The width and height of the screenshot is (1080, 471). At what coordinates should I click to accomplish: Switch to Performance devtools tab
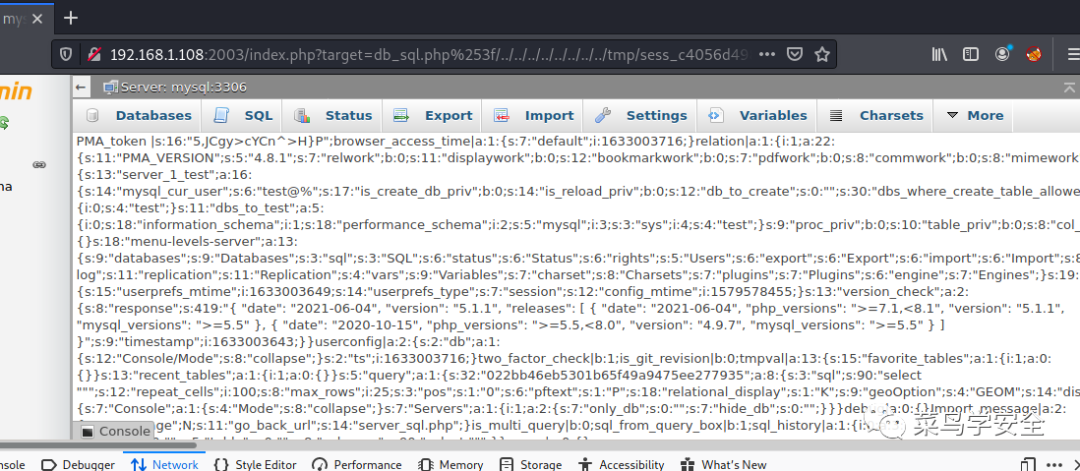(x=357, y=465)
